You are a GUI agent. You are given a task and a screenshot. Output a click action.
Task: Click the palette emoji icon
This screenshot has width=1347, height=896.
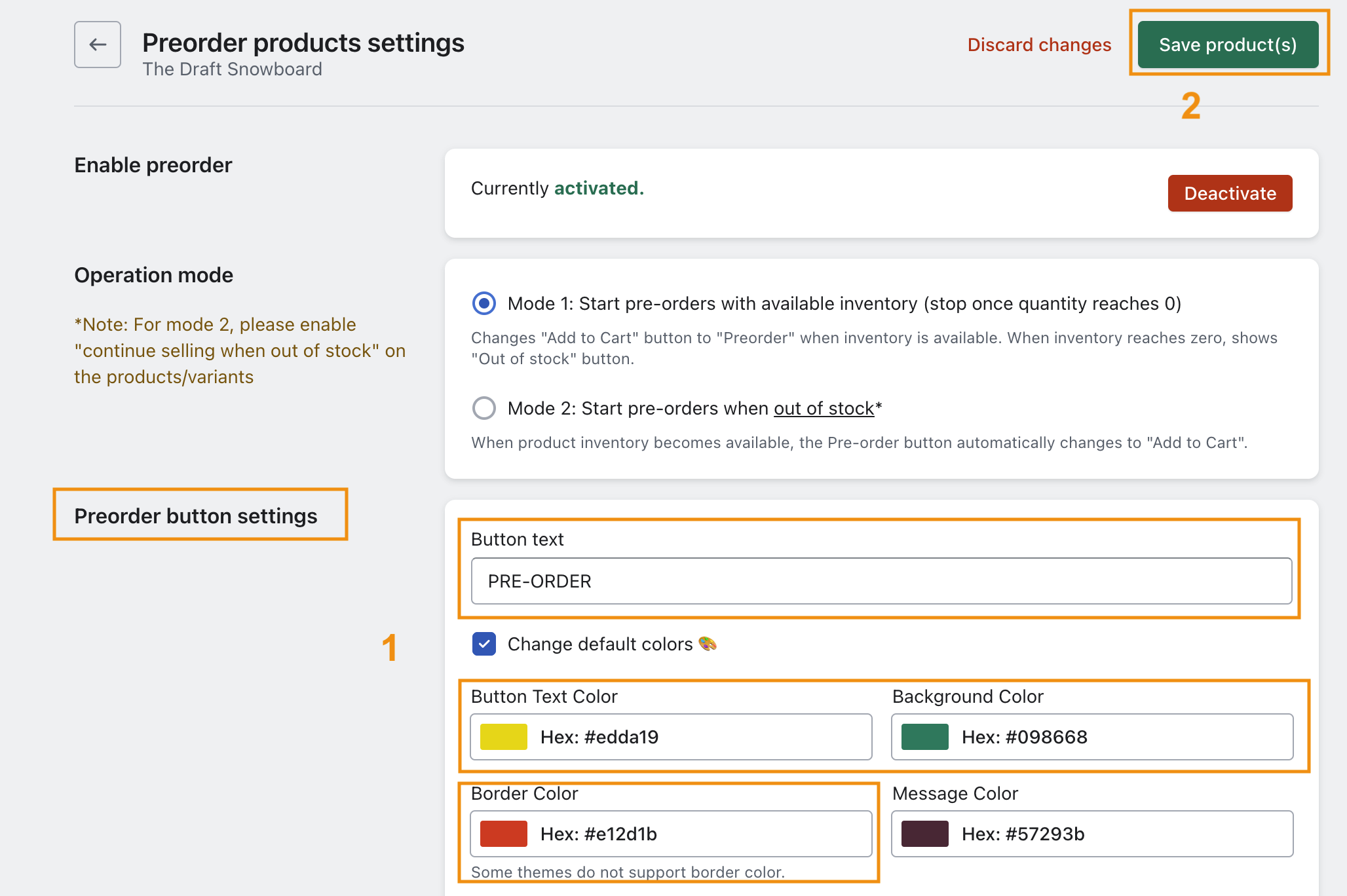[708, 644]
